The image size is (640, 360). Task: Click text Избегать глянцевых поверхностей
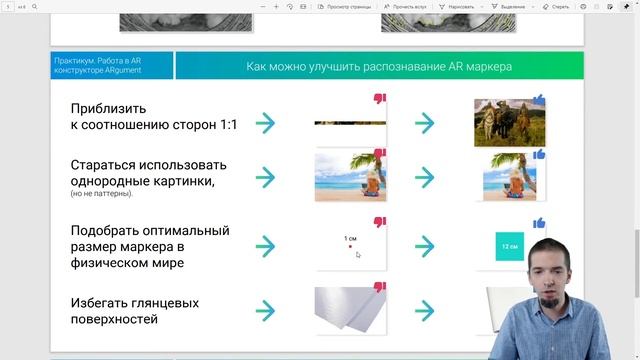click(x=135, y=311)
